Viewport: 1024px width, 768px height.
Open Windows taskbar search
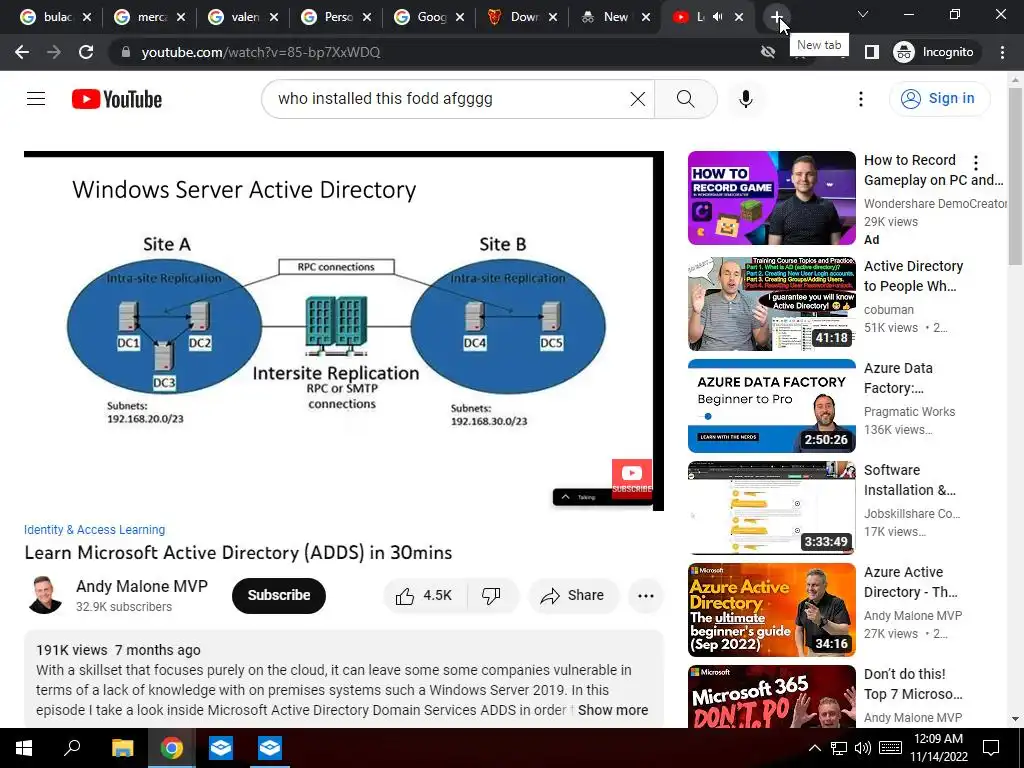(x=72, y=748)
